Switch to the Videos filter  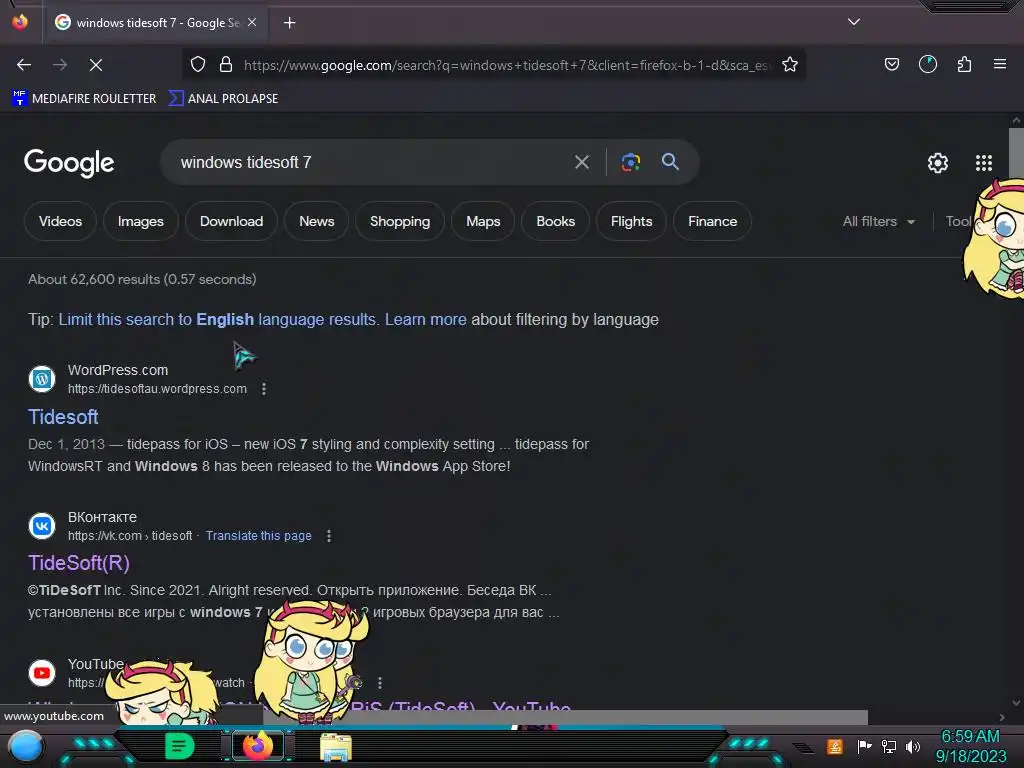pos(60,221)
